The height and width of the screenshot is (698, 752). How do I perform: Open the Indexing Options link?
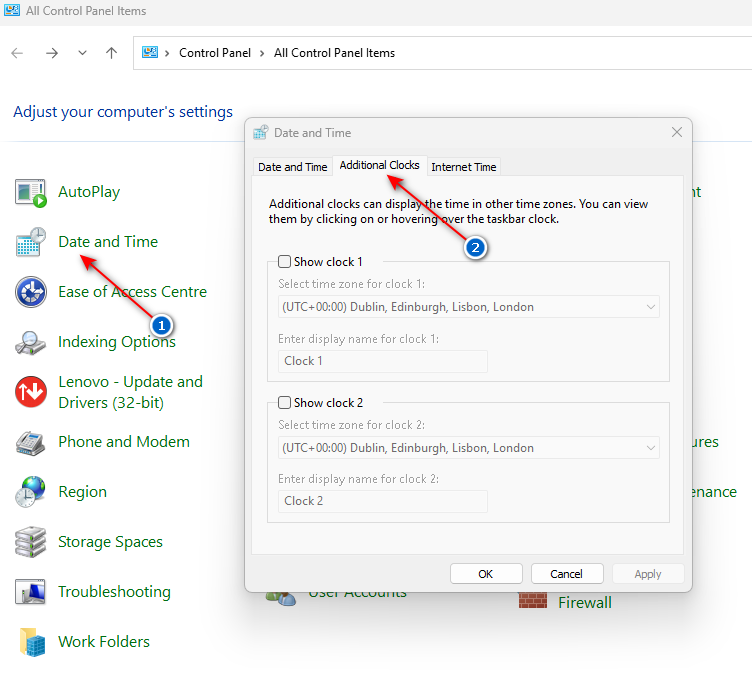[x=117, y=342]
